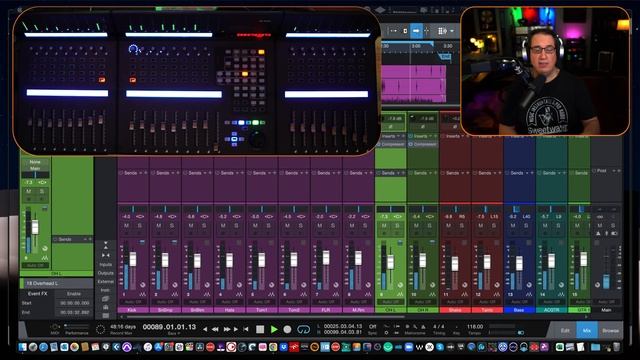This screenshot has width=640, height=360.
Task: Solo the Kick channel
Action: [139, 225]
